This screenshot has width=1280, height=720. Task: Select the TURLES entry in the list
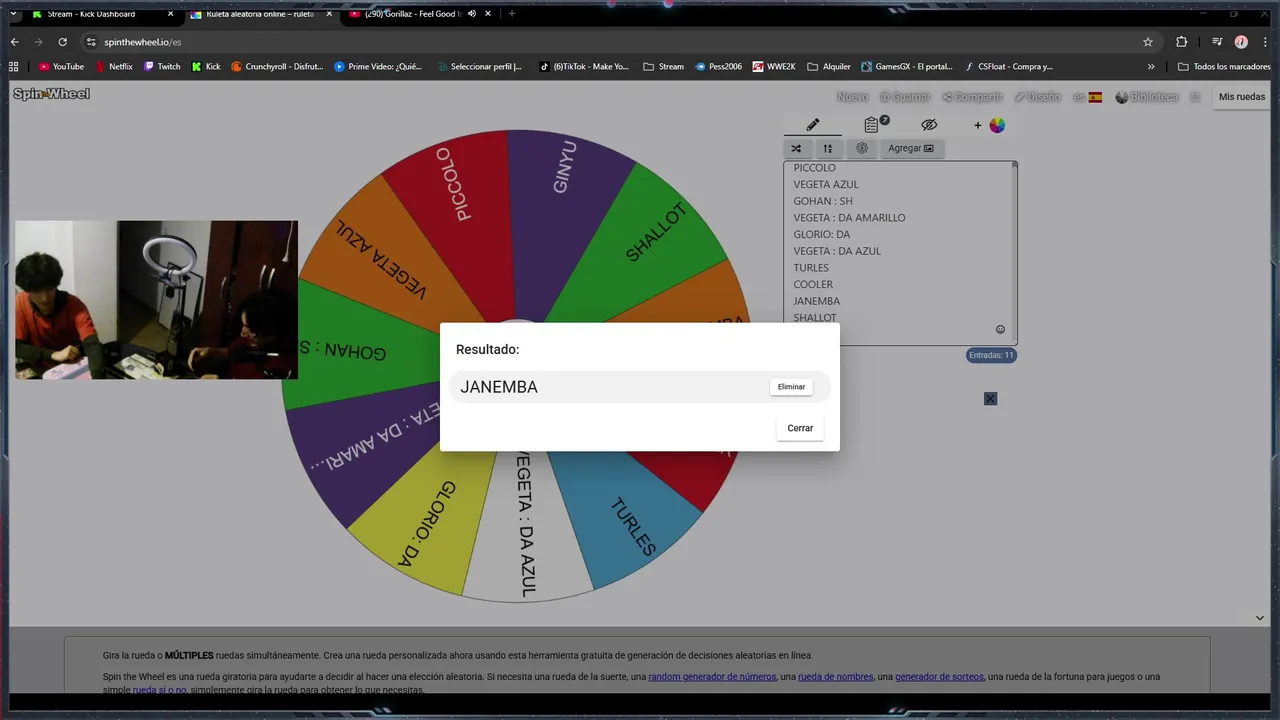(811, 268)
